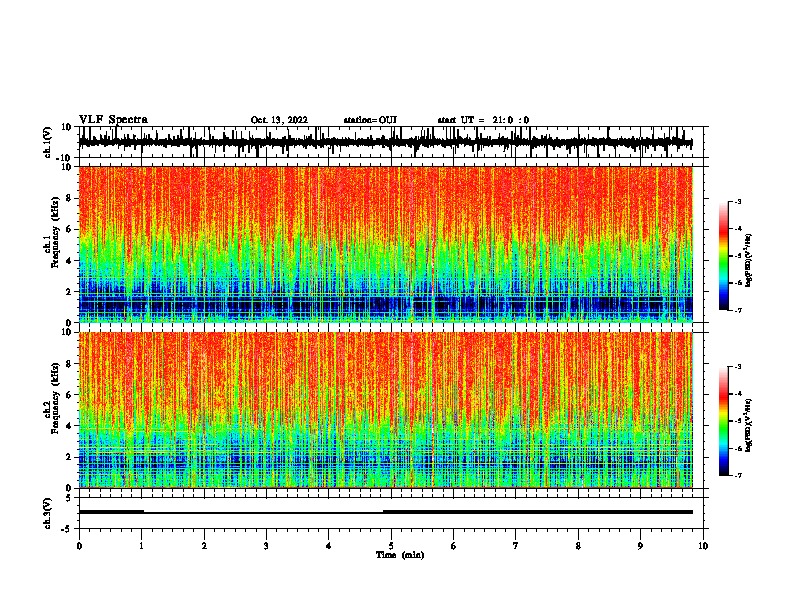This screenshot has width=792, height=612.
Task: Click the time axis tick label "5"
Action: [391, 546]
